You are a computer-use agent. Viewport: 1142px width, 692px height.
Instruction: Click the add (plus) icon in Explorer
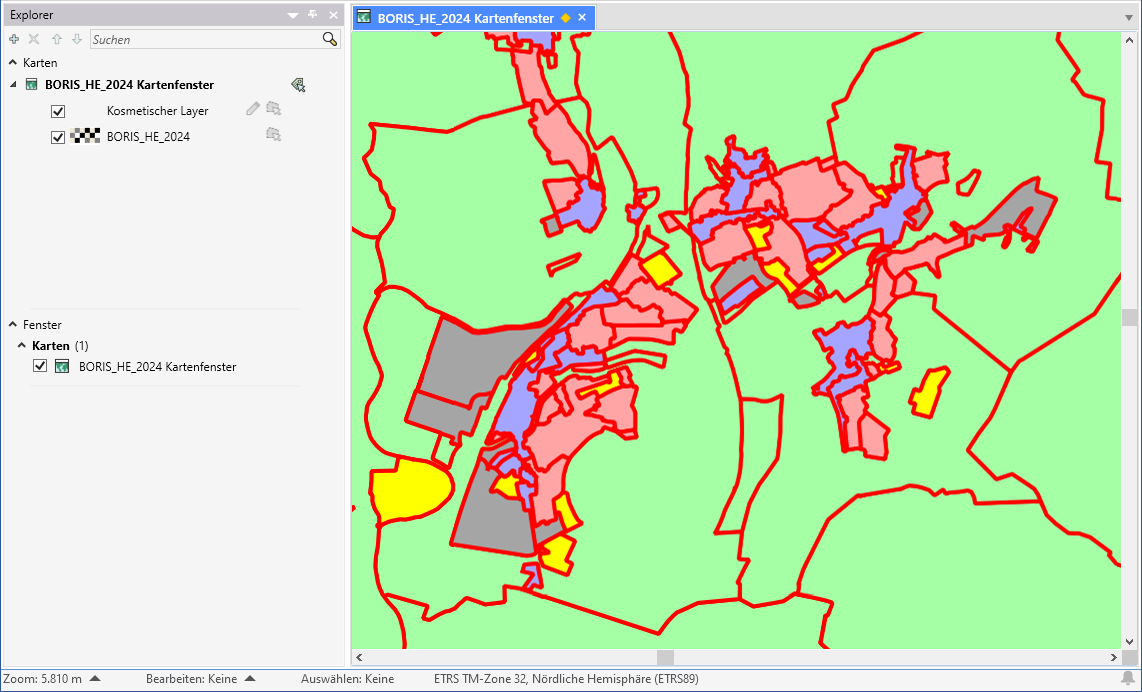pyautogui.click(x=14, y=39)
